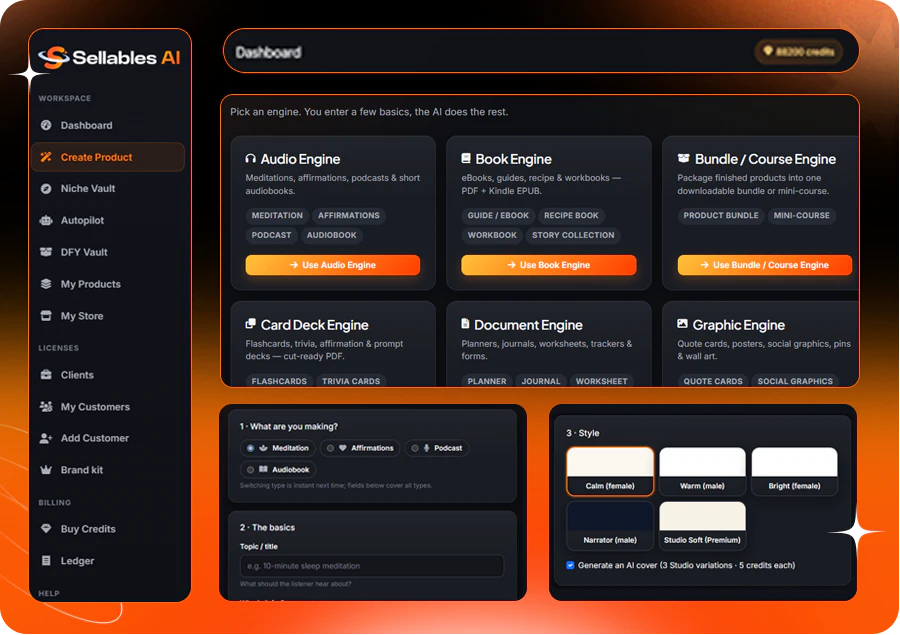This screenshot has width=900, height=635.
Task: Click the Niche Vault compass icon
Action: click(x=46, y=188)
